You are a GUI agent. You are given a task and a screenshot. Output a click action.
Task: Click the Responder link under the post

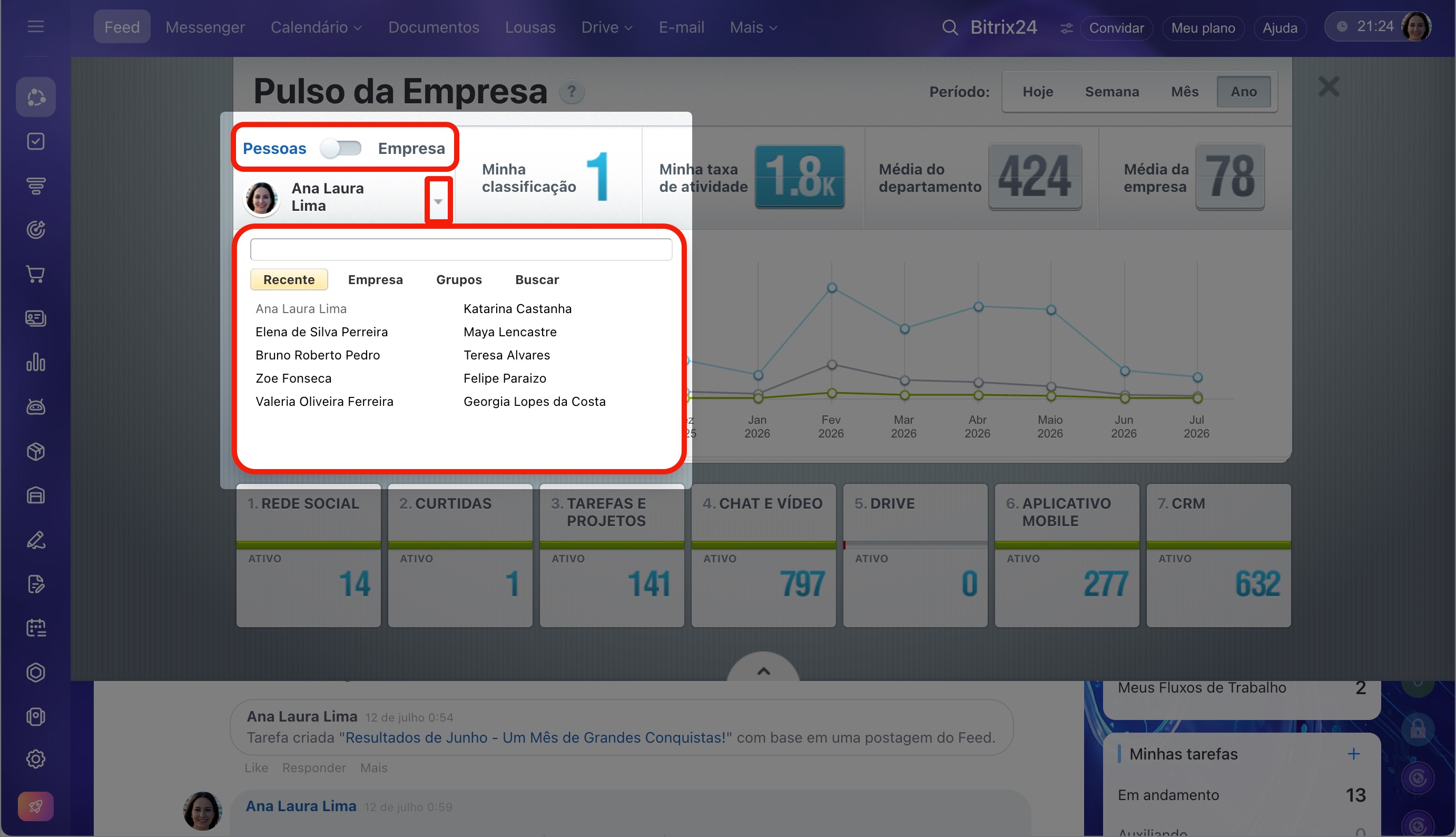(313, 768)
